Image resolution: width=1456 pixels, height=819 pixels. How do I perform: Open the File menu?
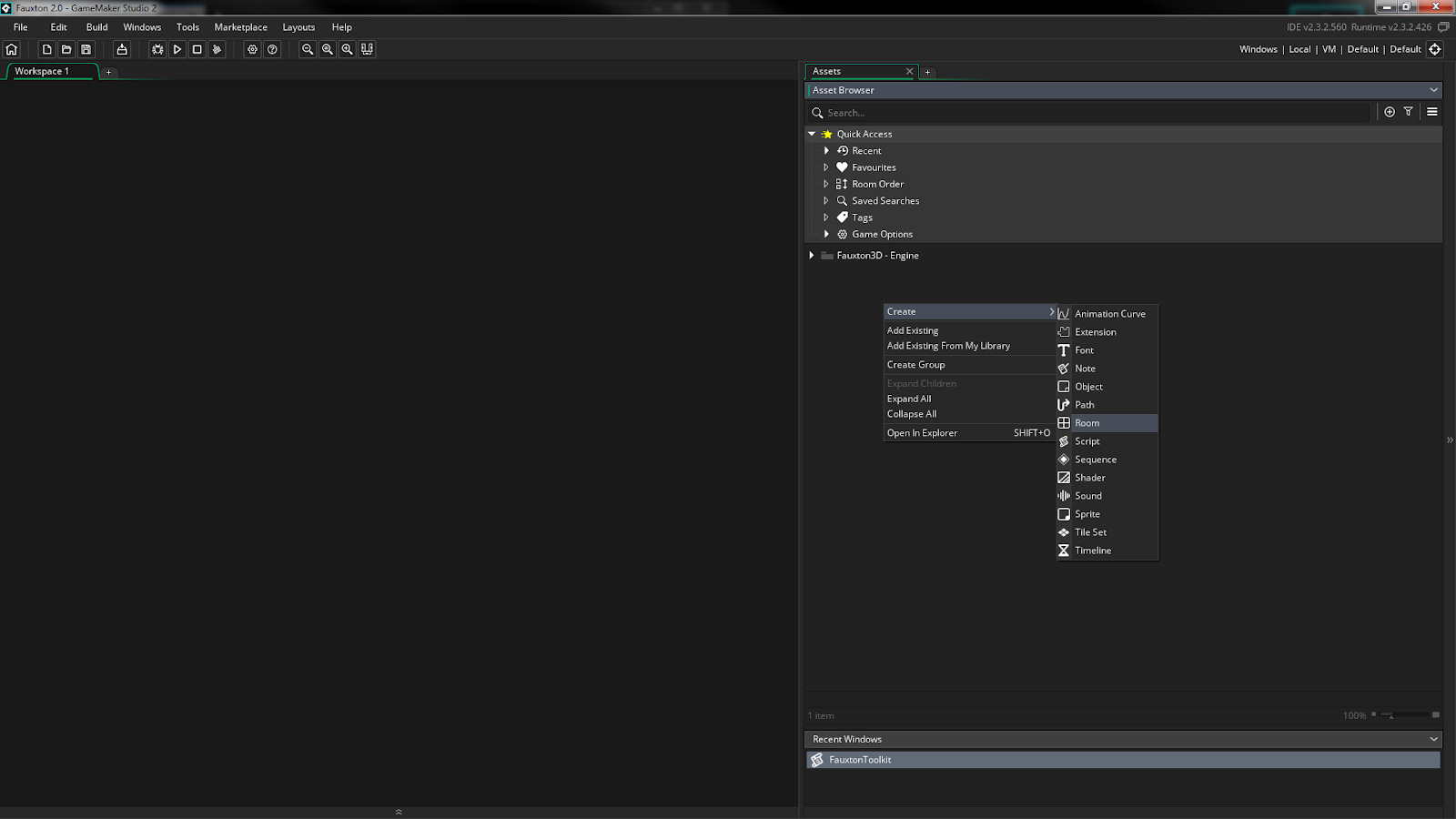point(21,27)
